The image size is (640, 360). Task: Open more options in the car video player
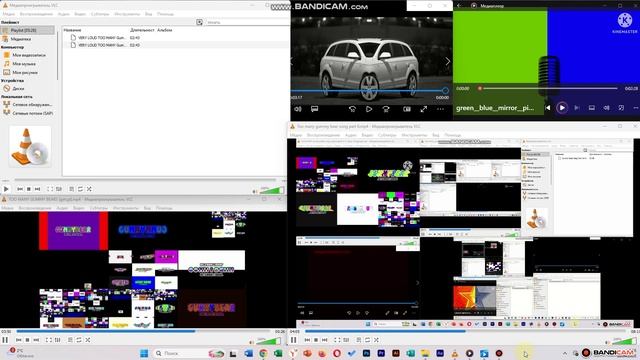click(440, 109)
